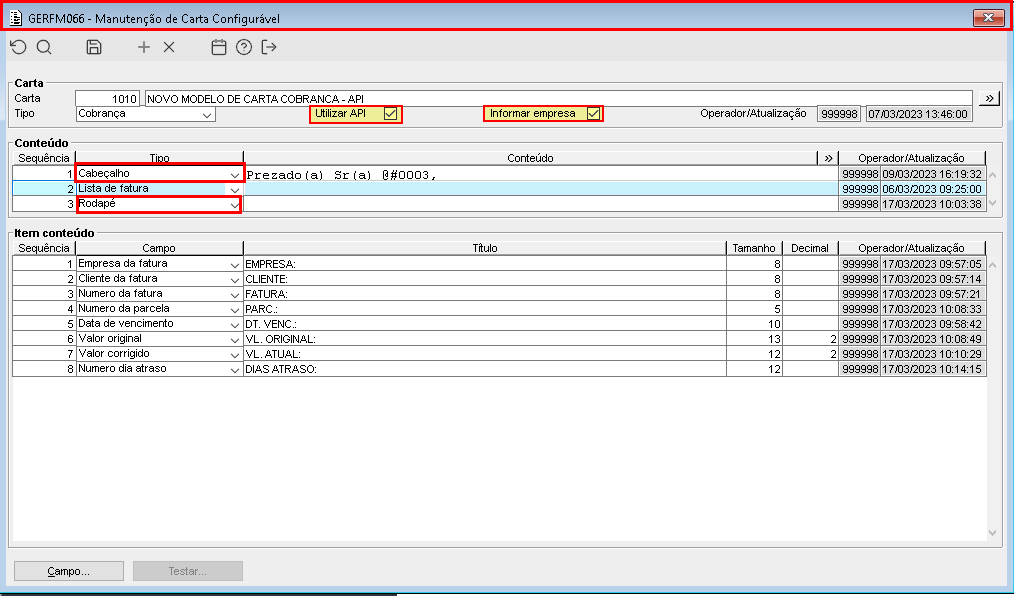Click the magnifier search toolbar icon
The image size is (1014, 596).
point(44,47)
